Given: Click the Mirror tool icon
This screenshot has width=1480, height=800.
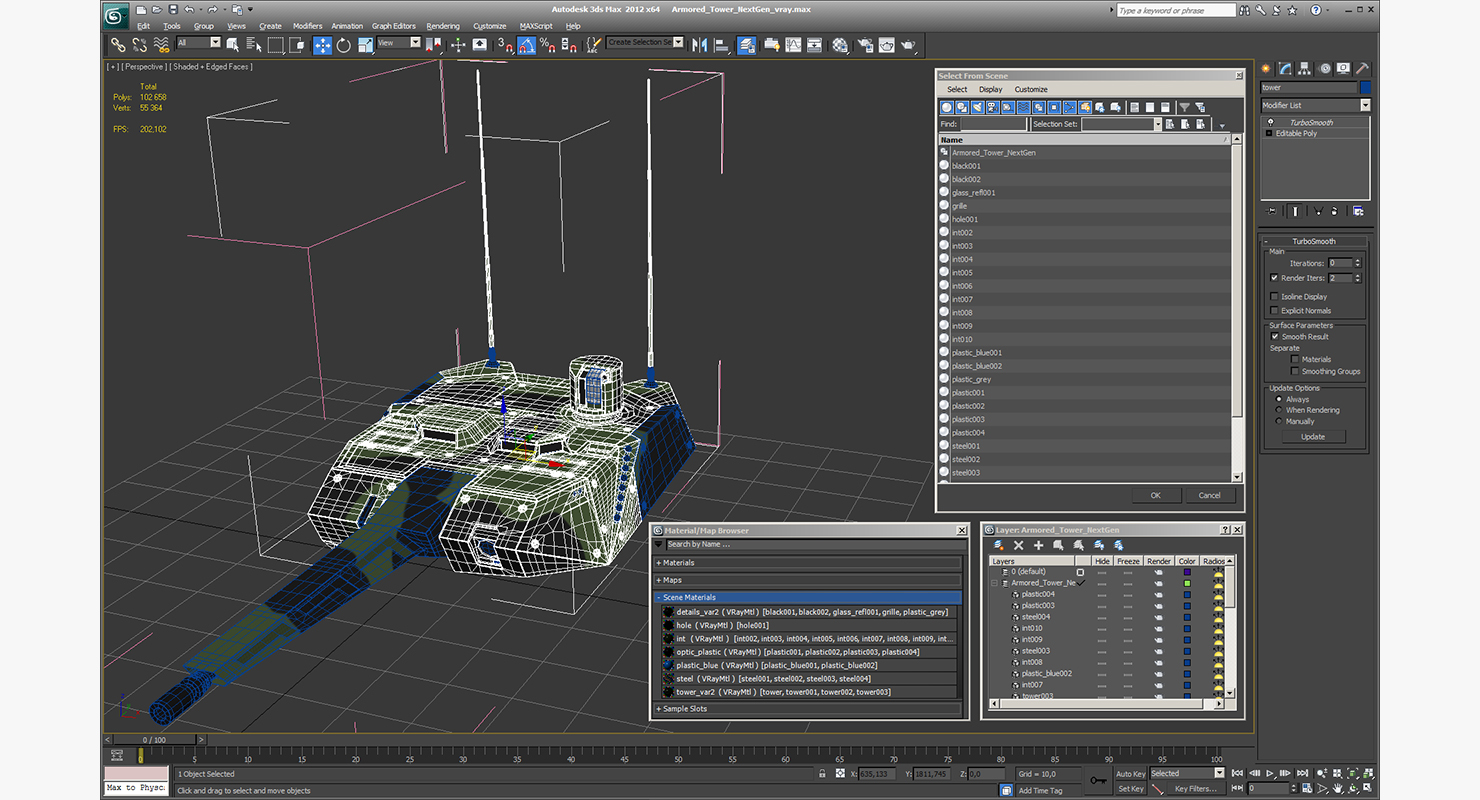Looking at the screenshot, I should click(700, 45).
